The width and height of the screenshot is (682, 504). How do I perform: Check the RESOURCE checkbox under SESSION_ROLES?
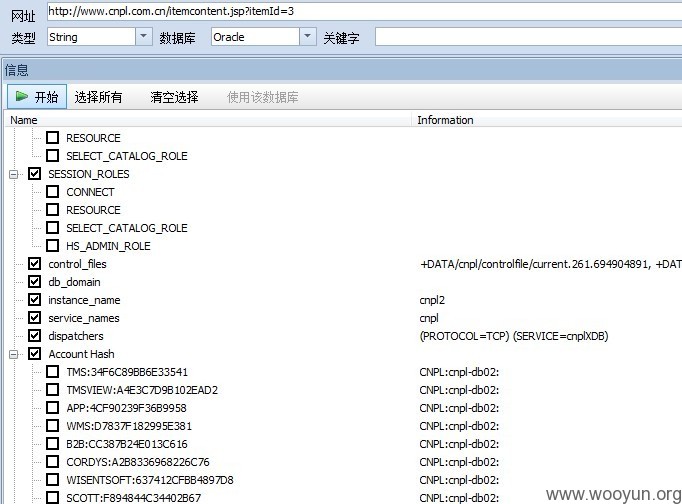[x=52, y=210]
